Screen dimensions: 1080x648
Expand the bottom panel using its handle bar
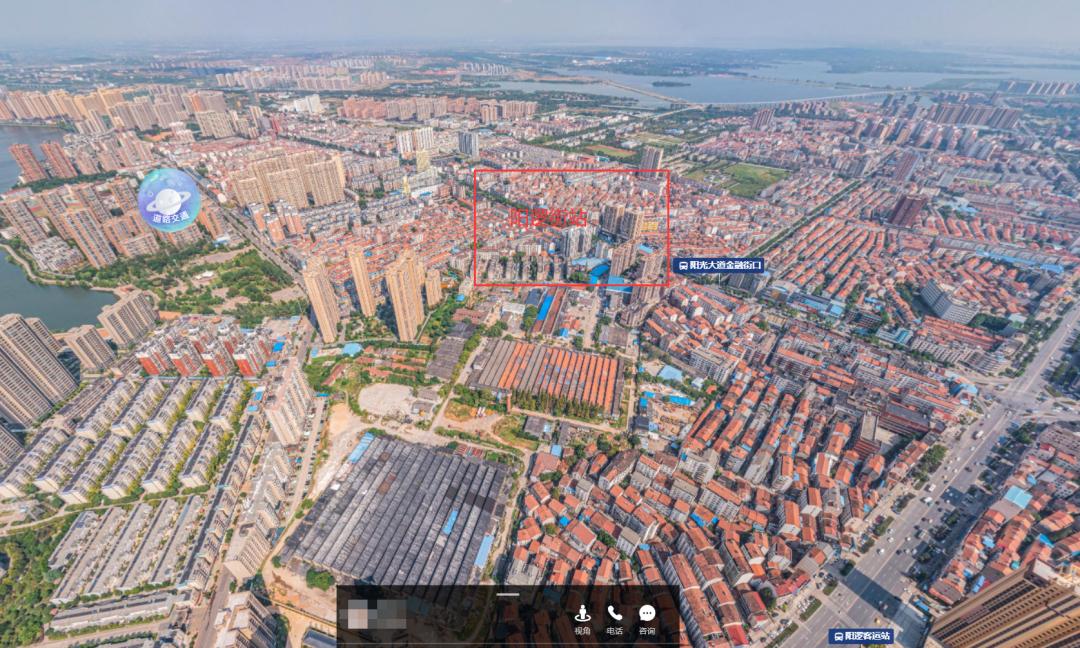508,594
